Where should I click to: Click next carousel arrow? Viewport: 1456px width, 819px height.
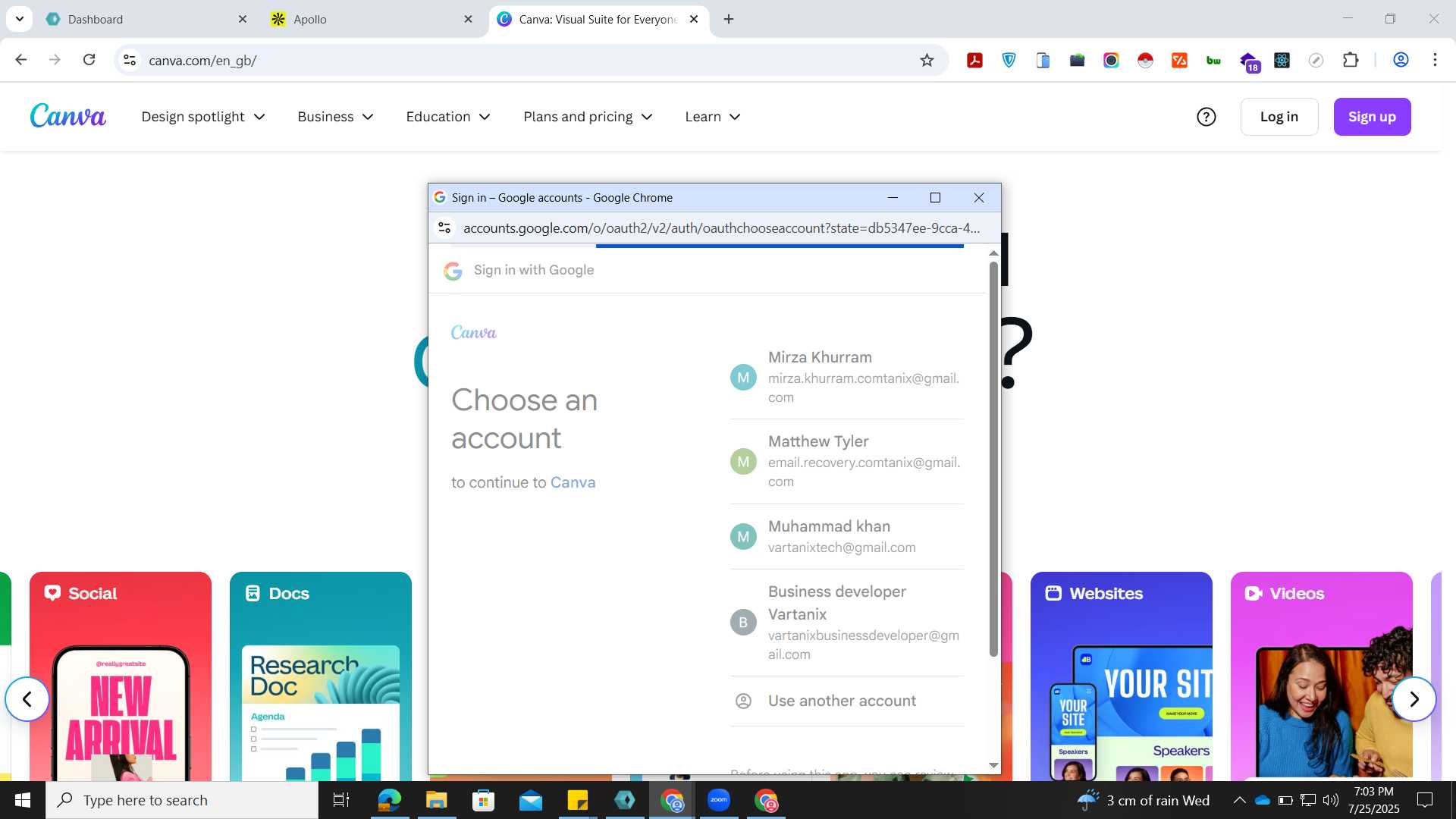coord(1414,699)
